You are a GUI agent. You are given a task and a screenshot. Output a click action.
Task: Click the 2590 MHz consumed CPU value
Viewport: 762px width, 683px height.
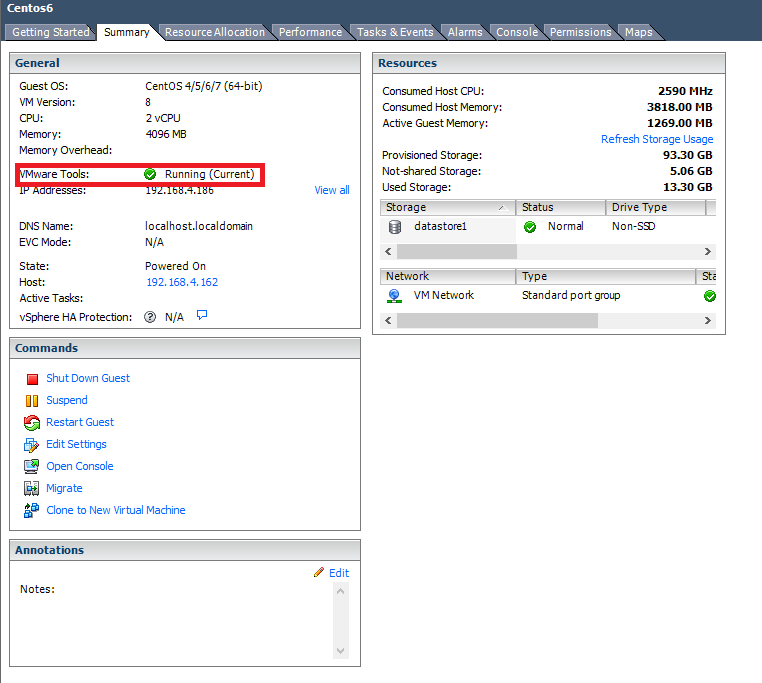click(x=685, y=91)
